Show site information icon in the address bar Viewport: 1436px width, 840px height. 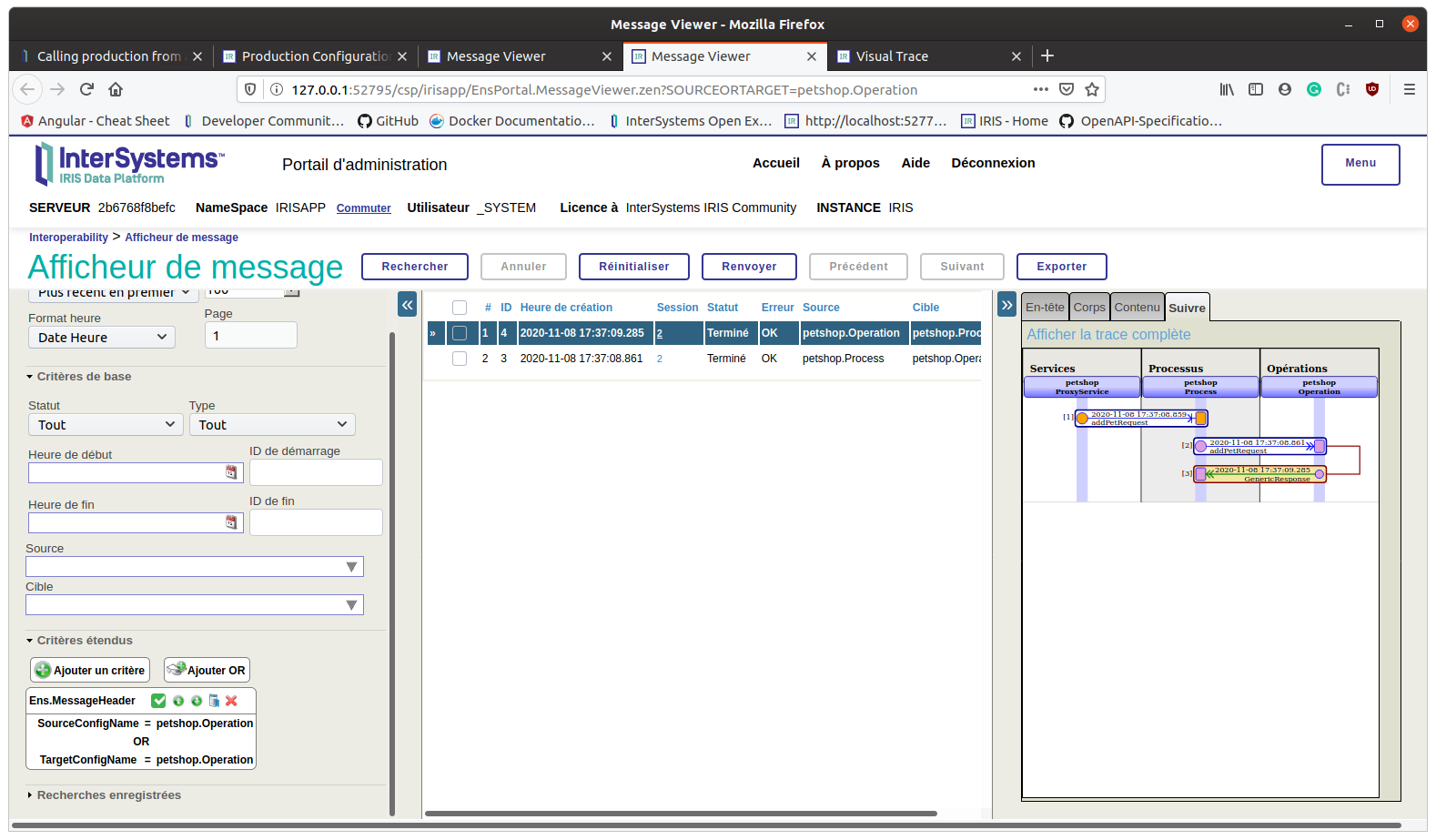(x=276, y=89)
